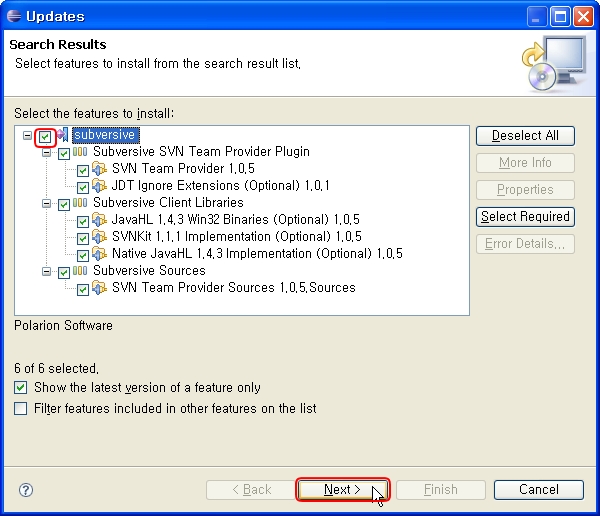This screenshot has height=516, width=600.
Task: Uncheck SVN Team Provider Sources checkbox
Action: 83,289
